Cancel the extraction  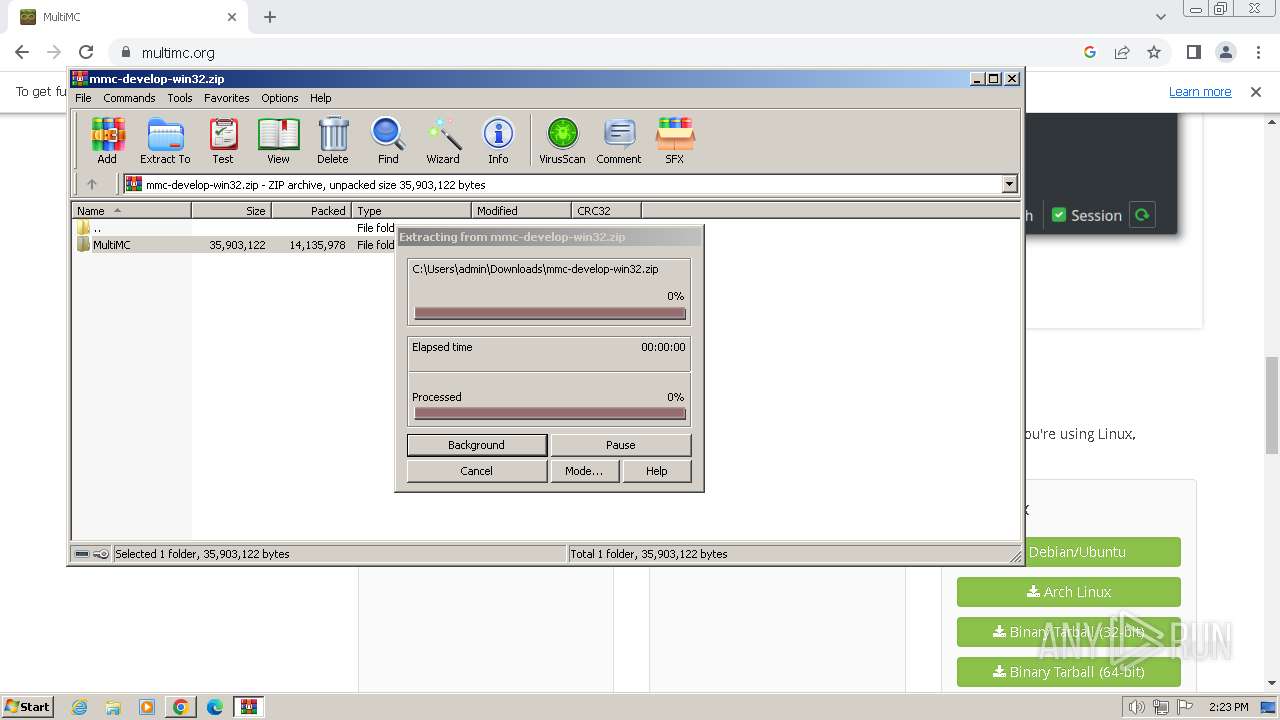477,471
